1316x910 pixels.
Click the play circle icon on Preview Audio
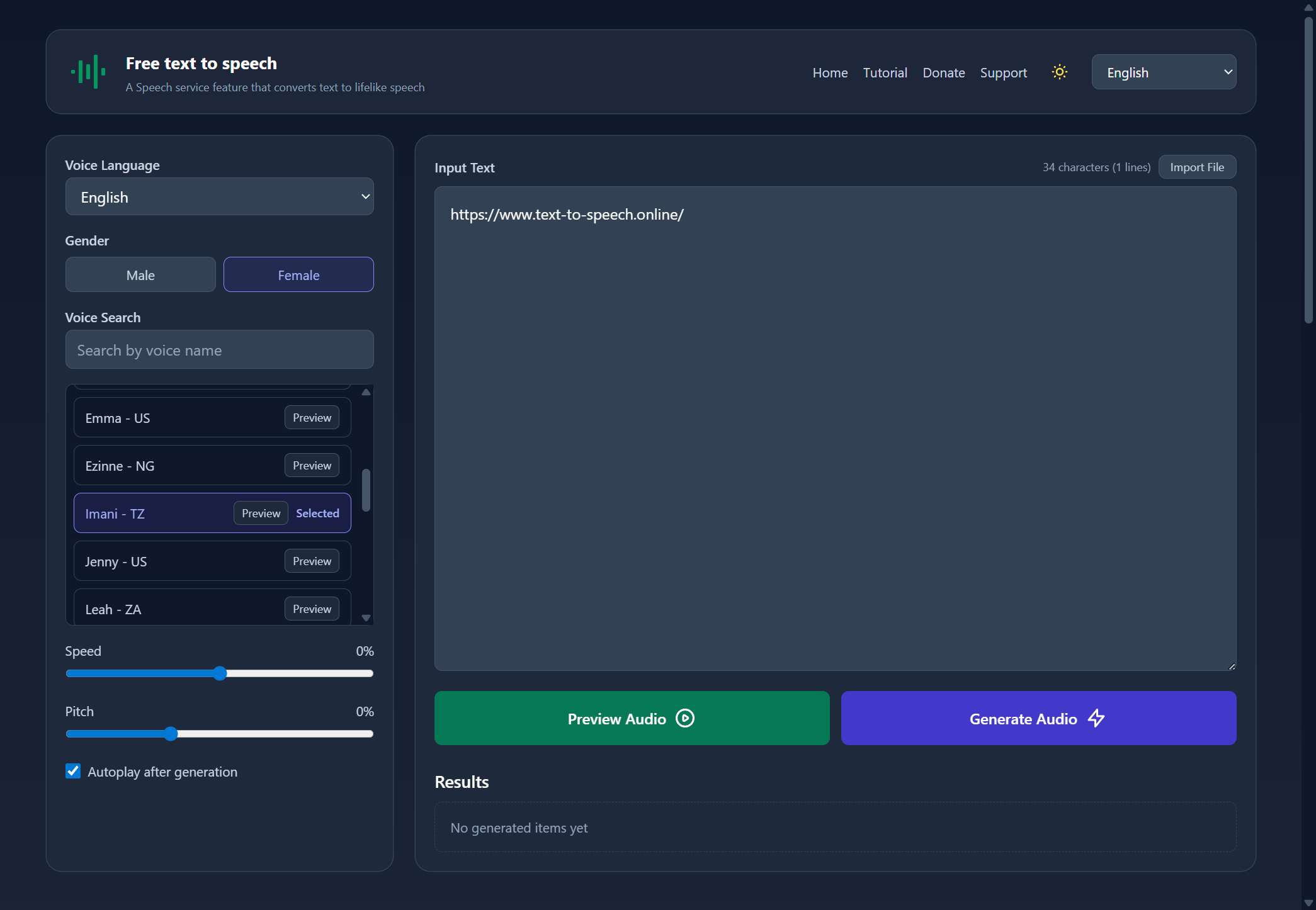685,718
